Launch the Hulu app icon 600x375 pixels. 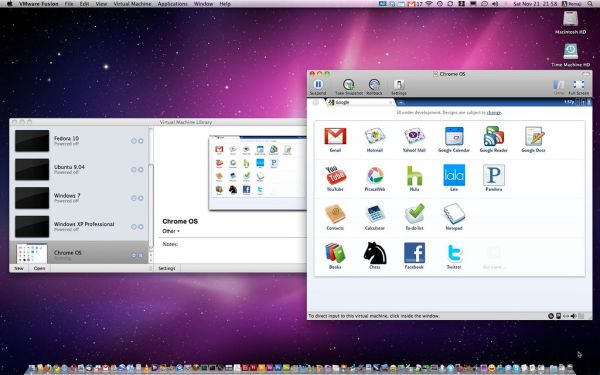414,178
